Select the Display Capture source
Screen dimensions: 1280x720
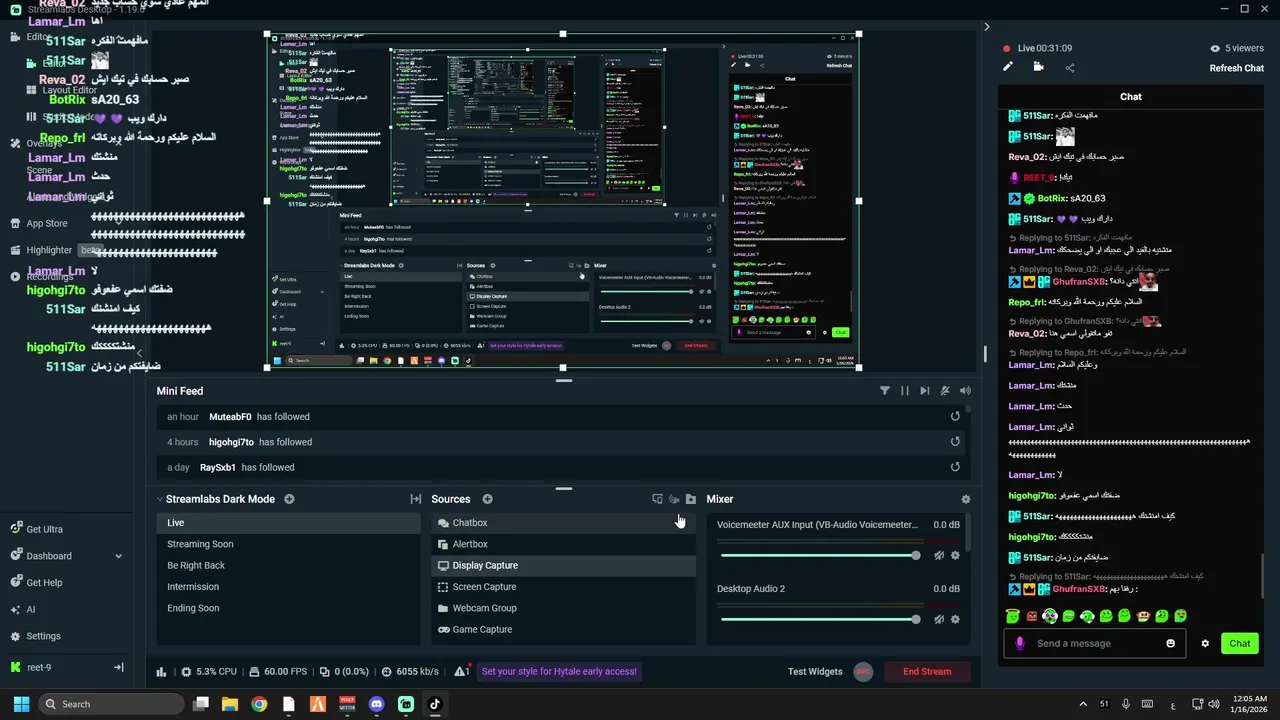click(564, 565)
